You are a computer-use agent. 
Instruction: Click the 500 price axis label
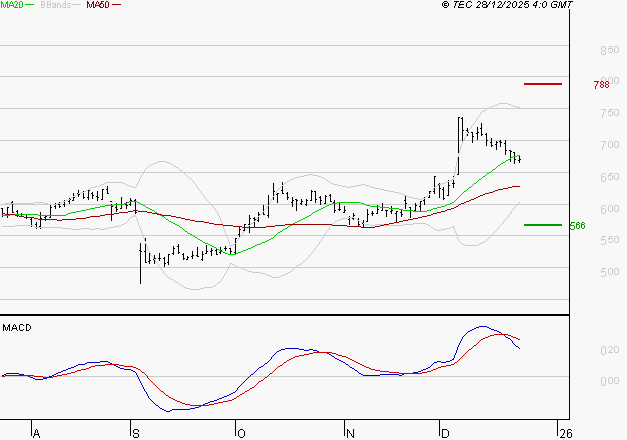[610, 272]
